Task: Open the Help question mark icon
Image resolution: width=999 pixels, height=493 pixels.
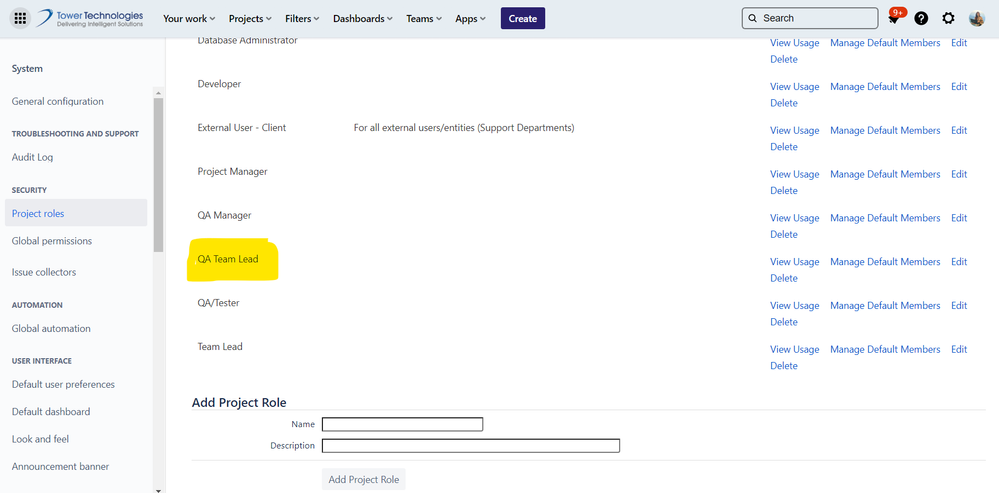Action: [921, 18]
